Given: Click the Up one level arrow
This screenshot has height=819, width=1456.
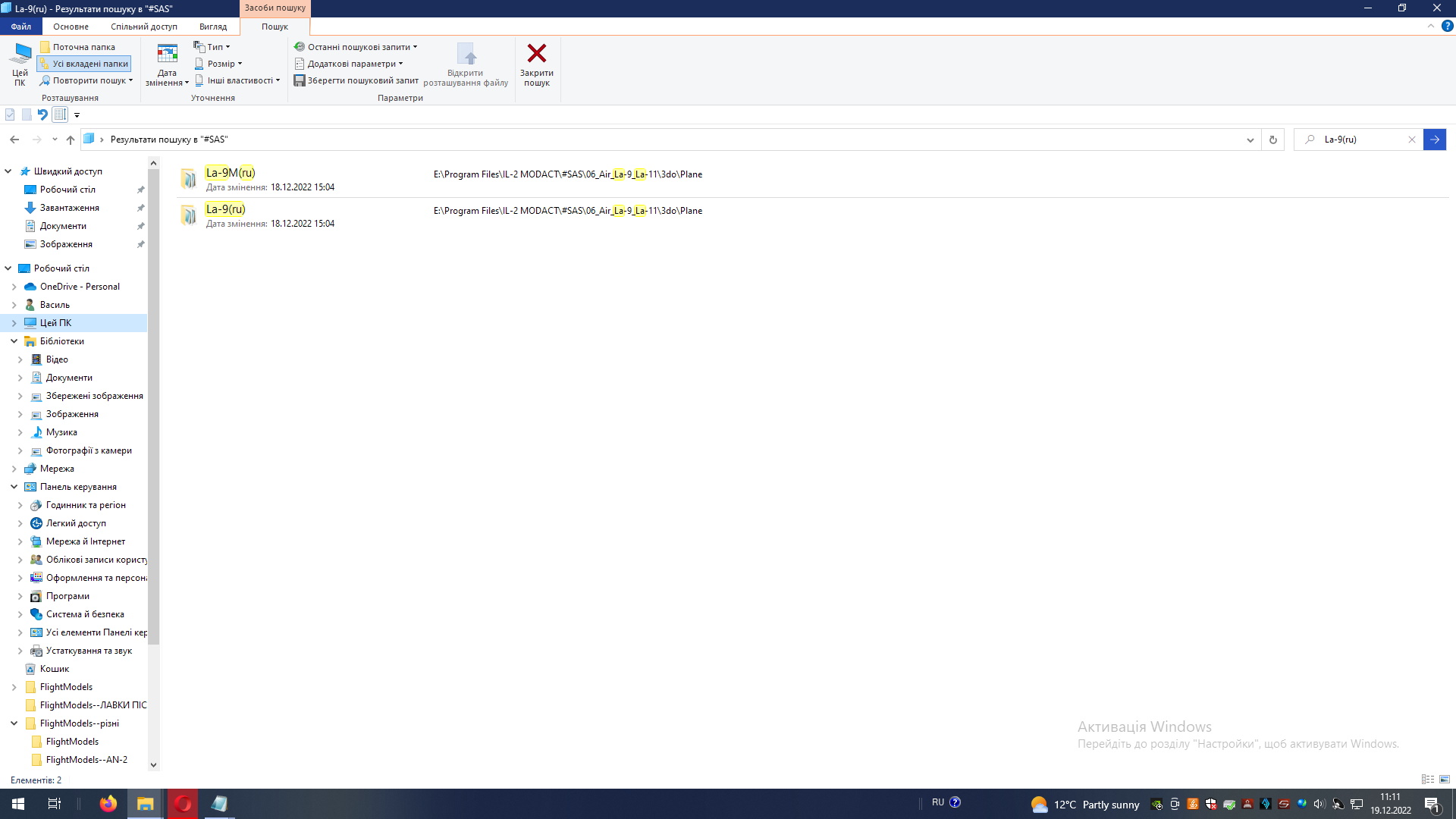Looking at the screenshot, I should pyautogui.click(x=71, y=140).
